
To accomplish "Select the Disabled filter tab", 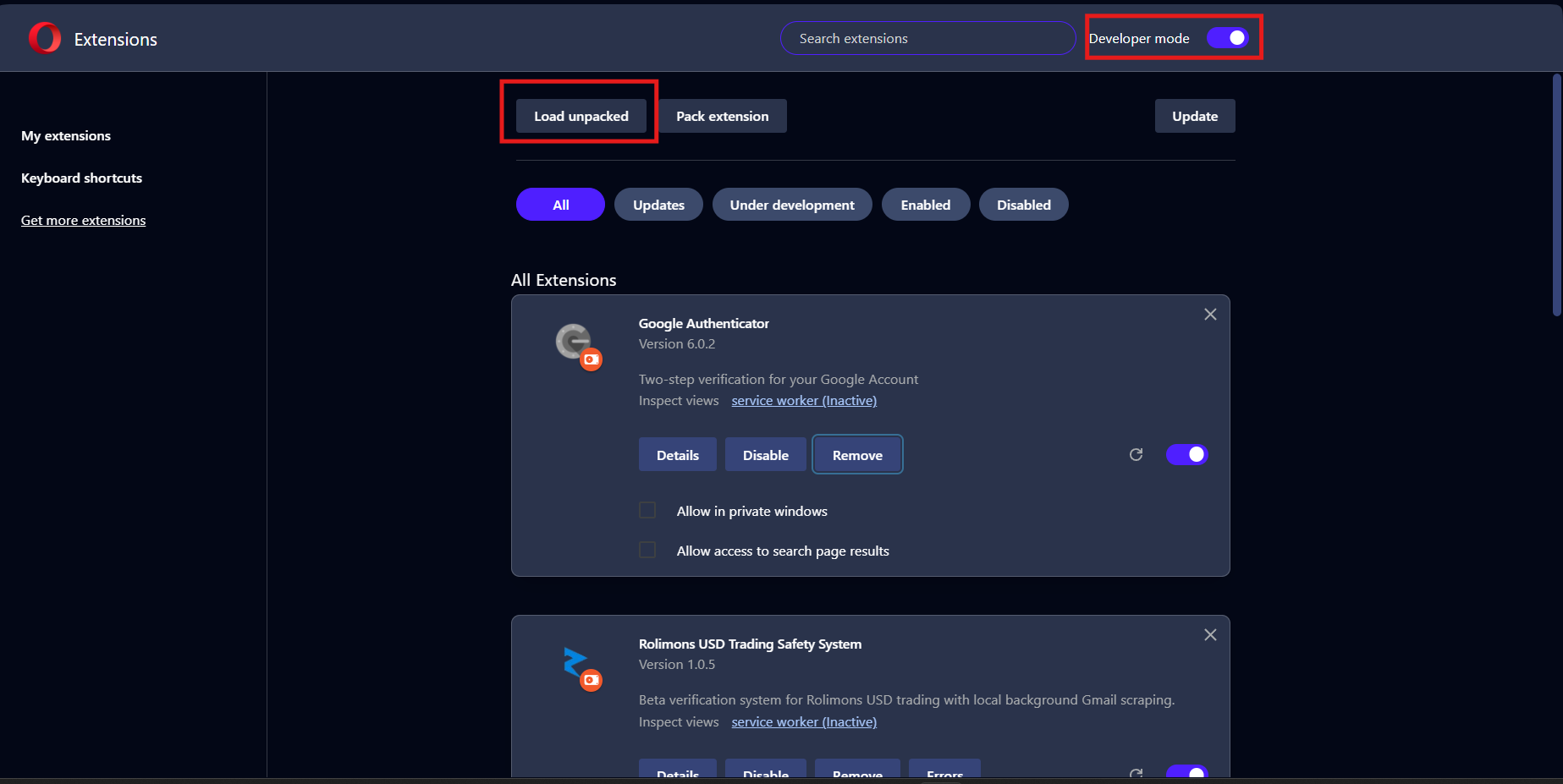I will 1024,205.
